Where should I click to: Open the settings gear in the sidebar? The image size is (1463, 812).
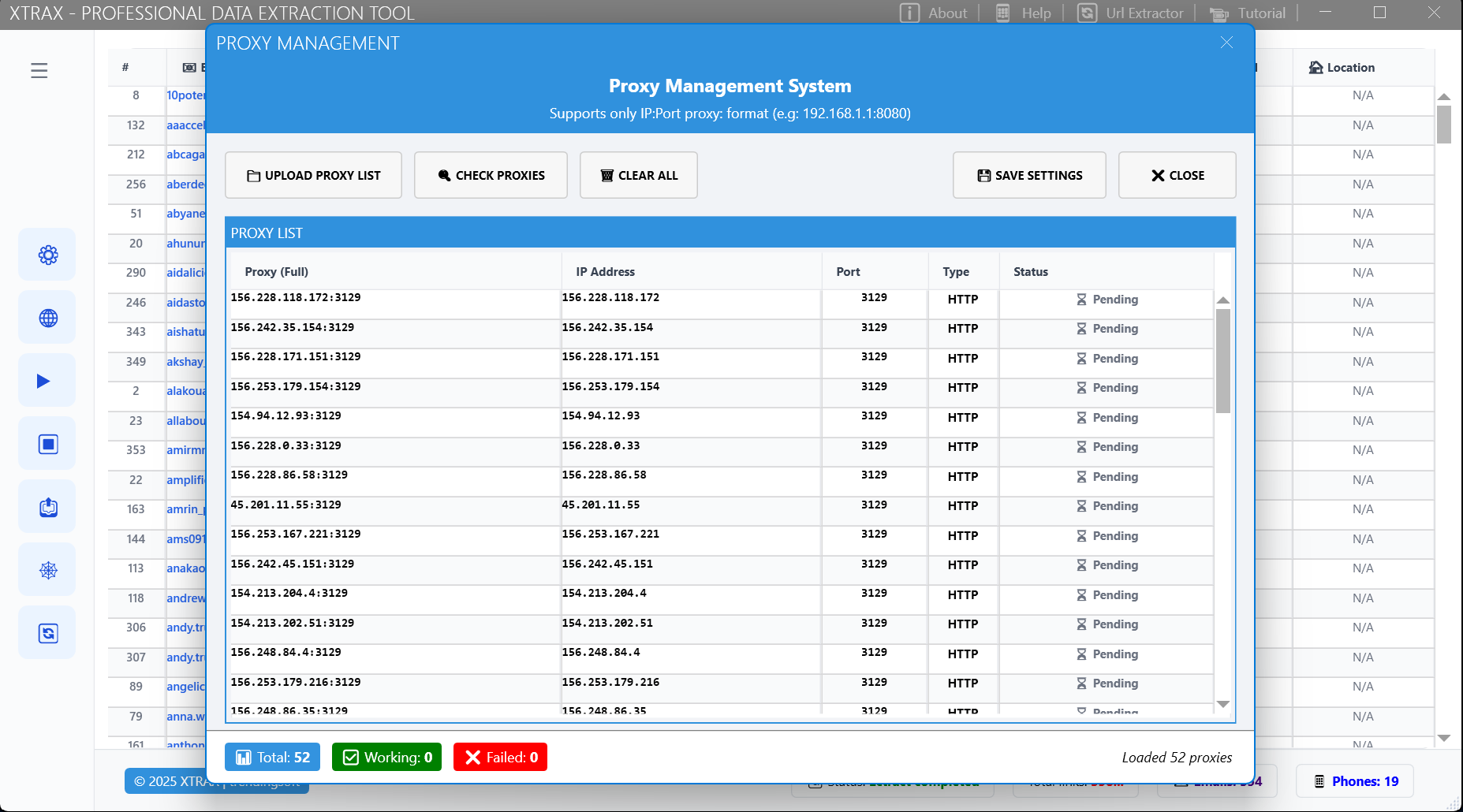pos(47,254)
